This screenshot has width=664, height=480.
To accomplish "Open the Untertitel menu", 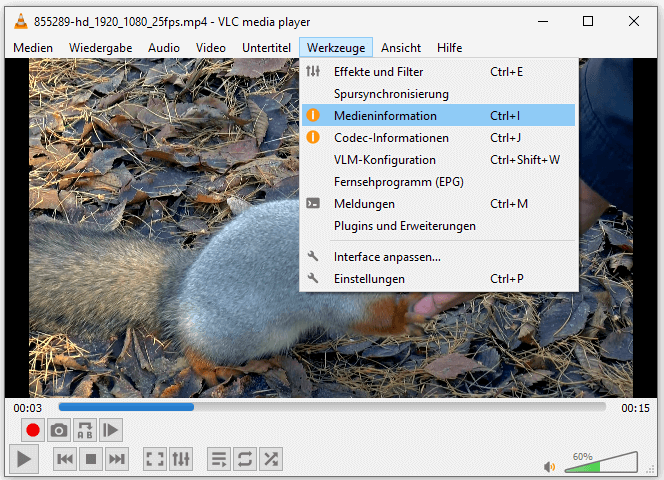I will (266, 48).
